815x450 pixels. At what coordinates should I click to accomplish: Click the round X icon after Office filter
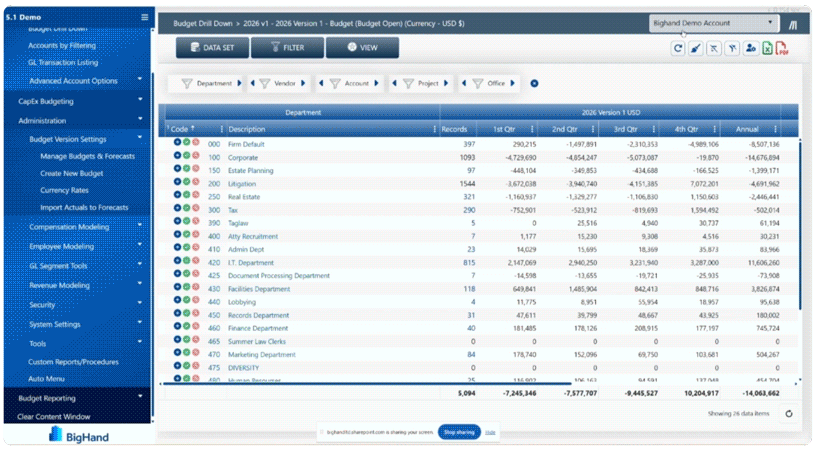pyautogui.click(x=534, y=83)
